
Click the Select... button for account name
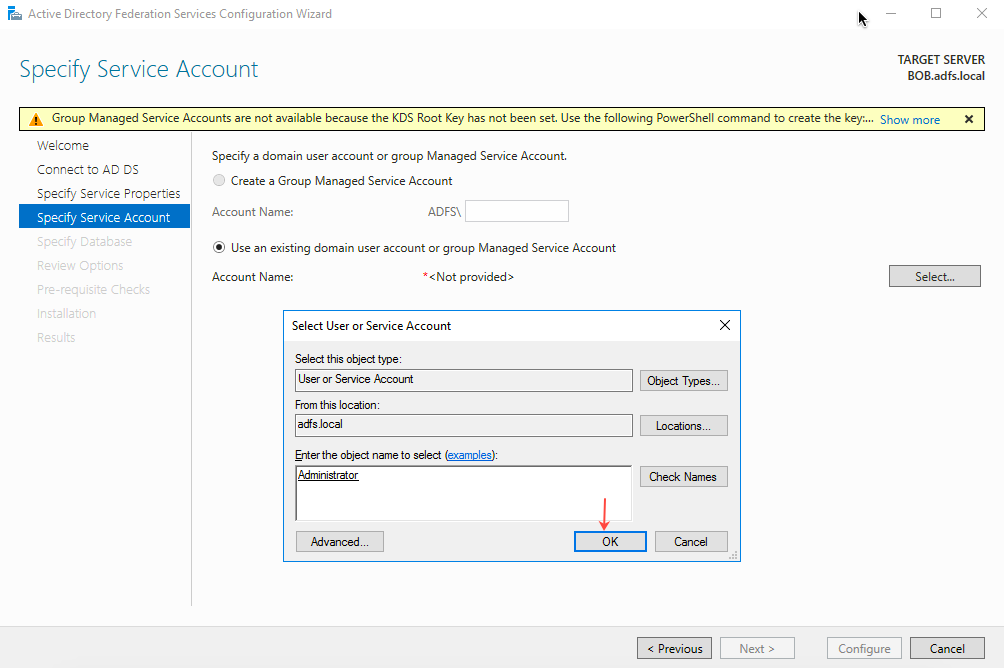point(934,277)
